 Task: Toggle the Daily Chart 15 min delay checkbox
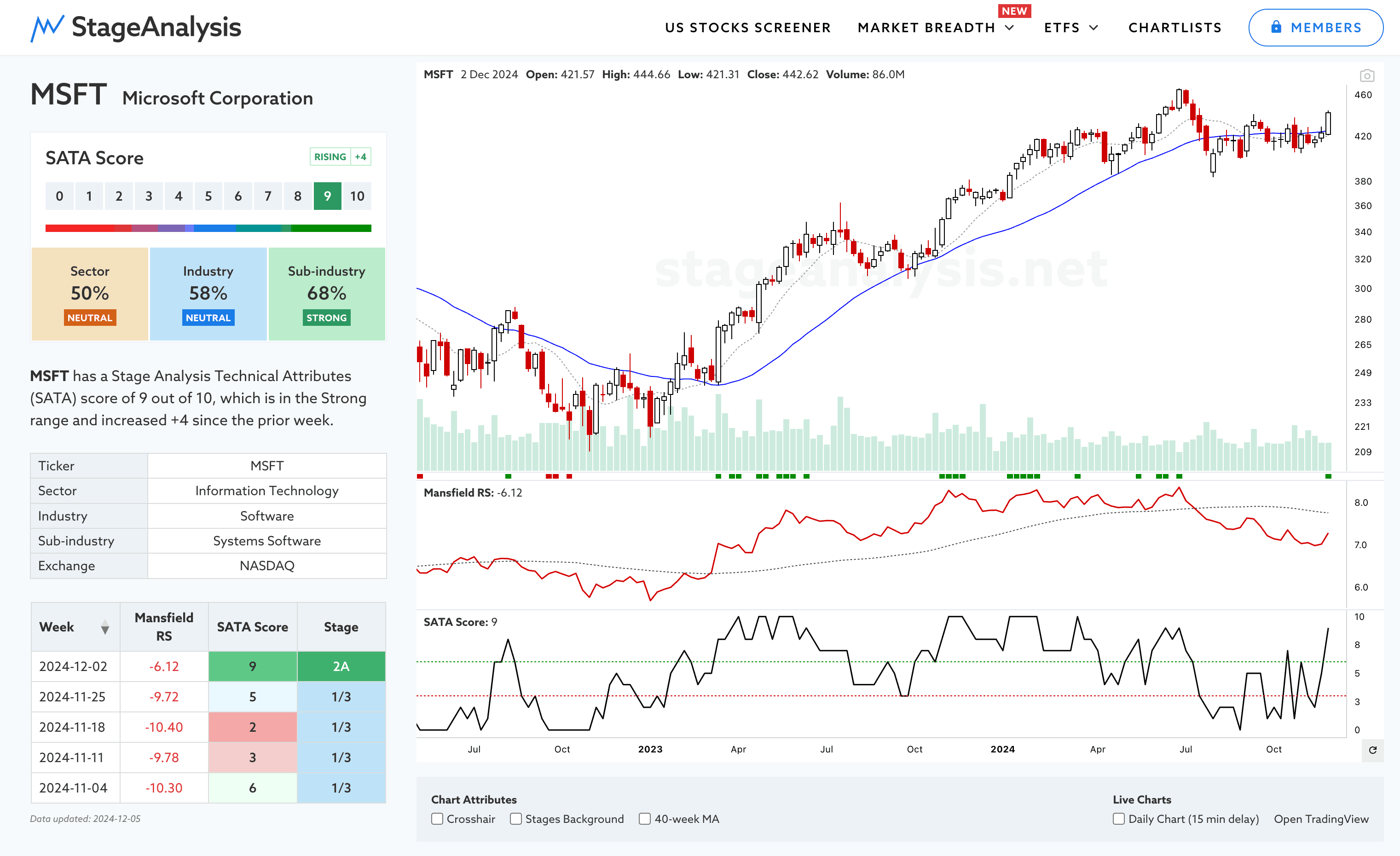point(1118,819)
